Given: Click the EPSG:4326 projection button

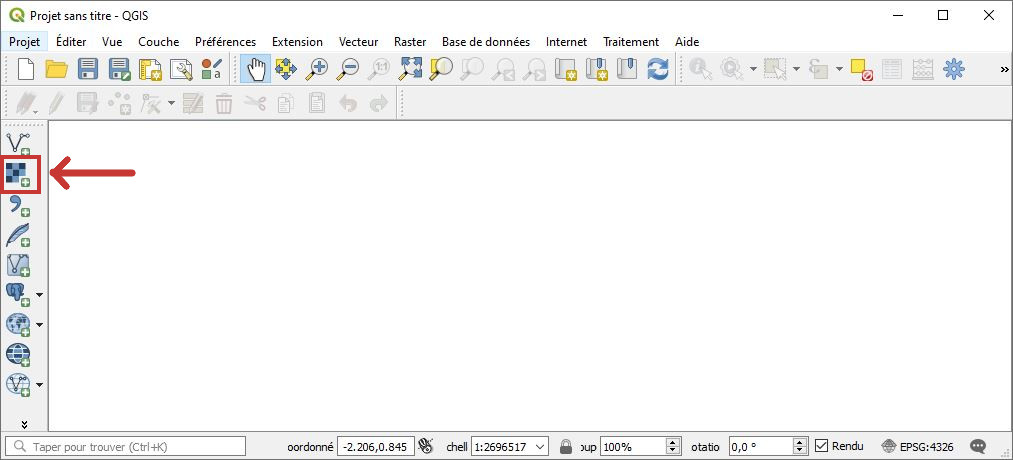Looking at the screenshot, I should click(917, 446).
